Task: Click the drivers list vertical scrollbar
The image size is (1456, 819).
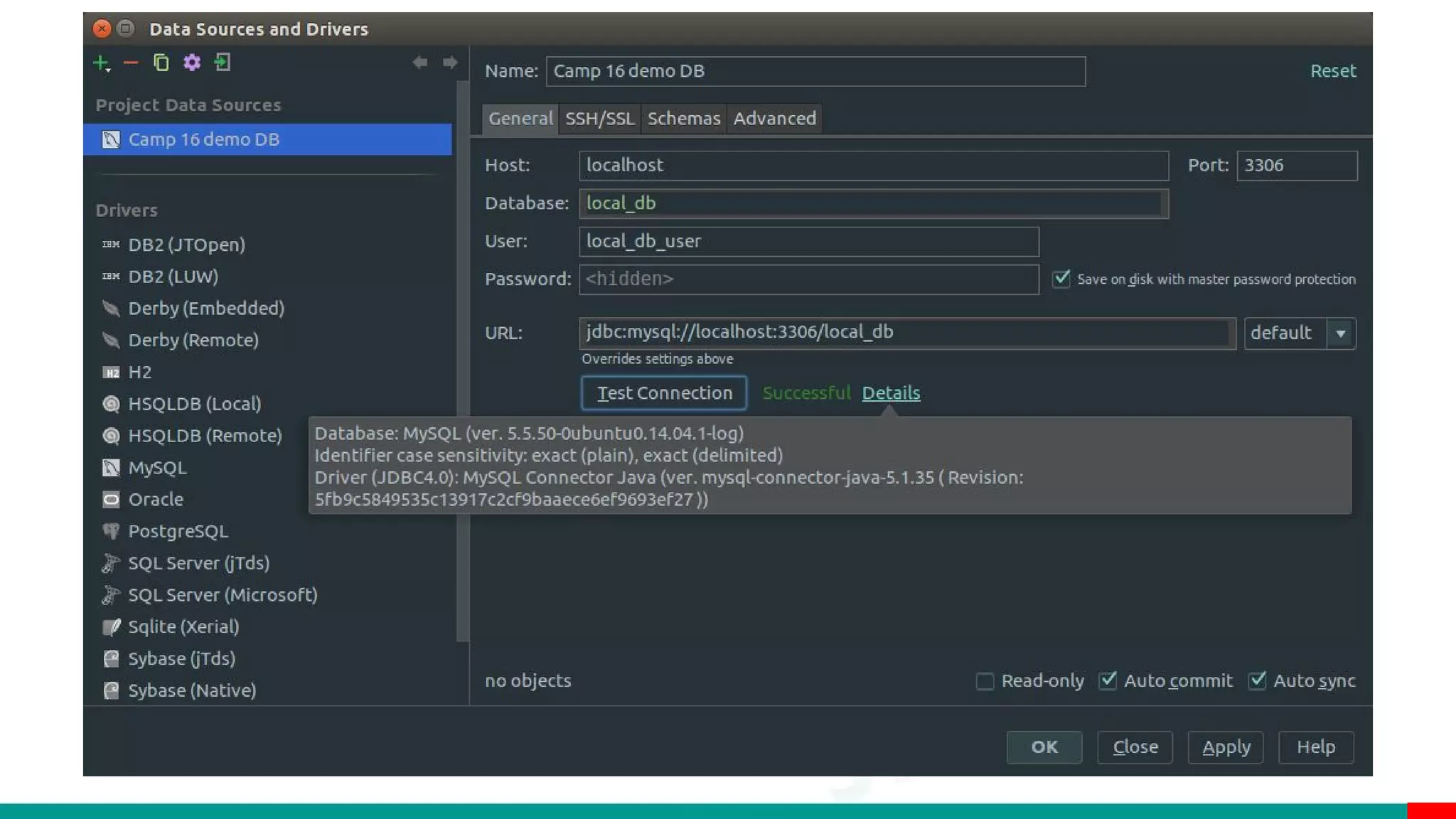Action: click(462, 363)
